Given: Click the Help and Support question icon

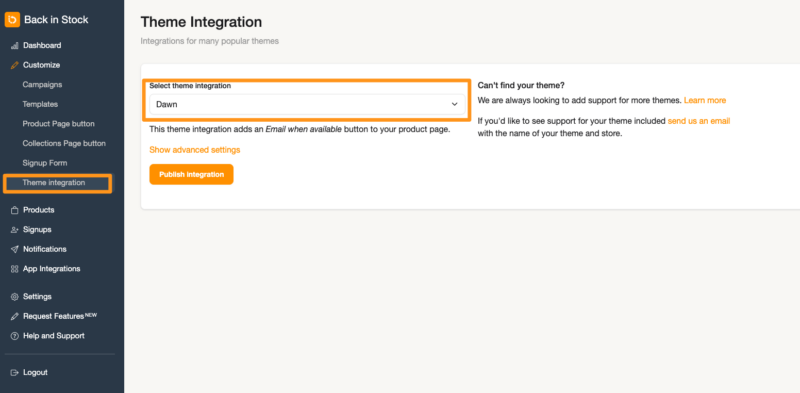Looking at the screenshot, I should [x=14, y=336].
